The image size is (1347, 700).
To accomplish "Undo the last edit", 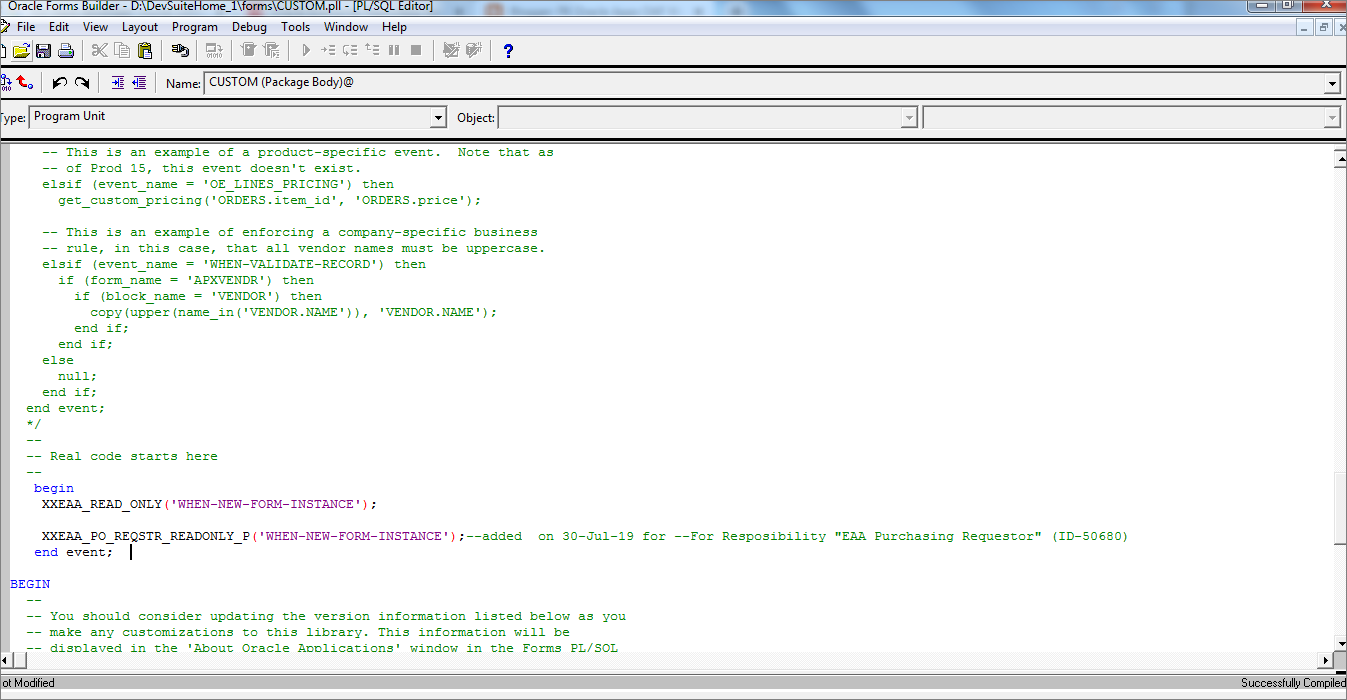I will (57, 83).
